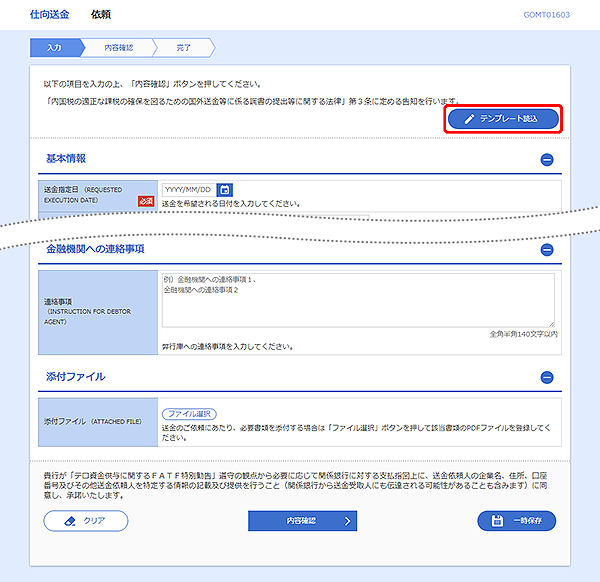Click the YYYY/MM/DD date input field
600x582 pixels.
189,190
